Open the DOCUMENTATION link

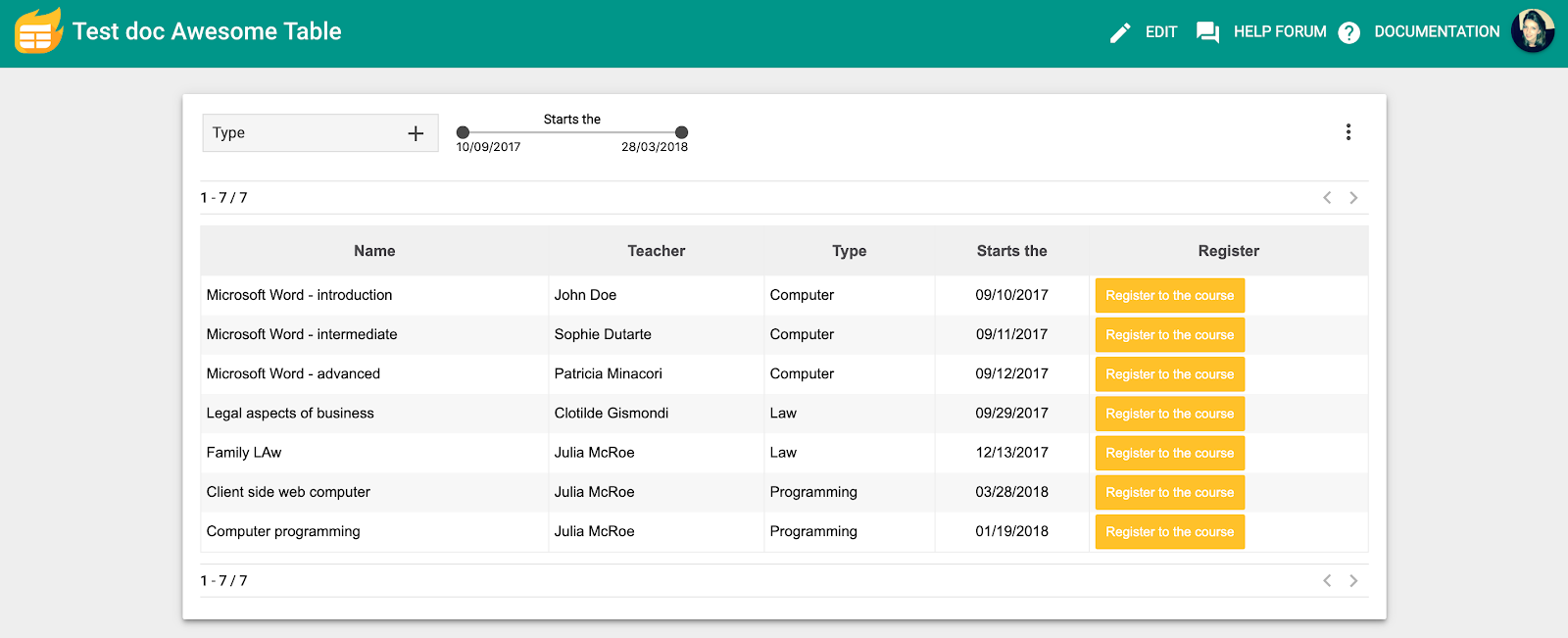pos(1437,32)
